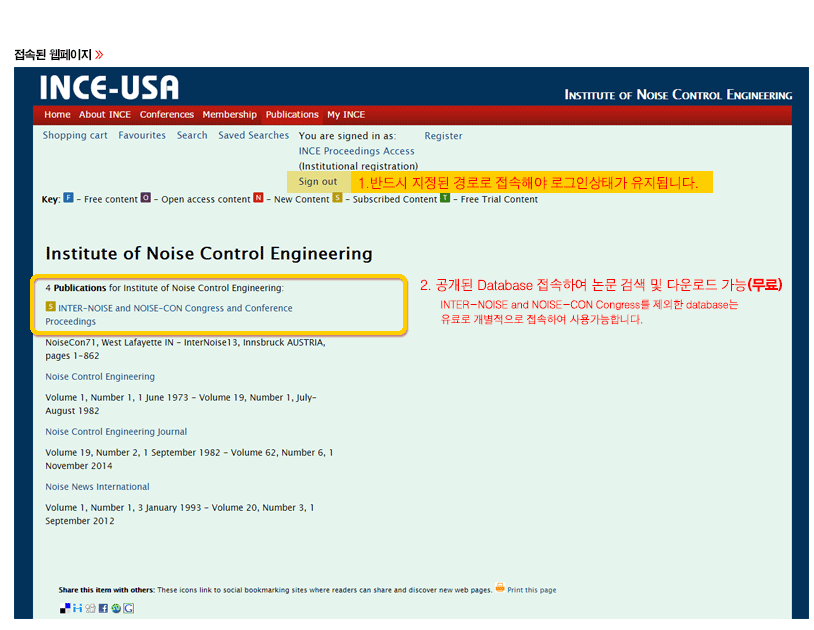Click the (Institutional registration) text
The image size is (814, 630).
[x=358, y=166]
